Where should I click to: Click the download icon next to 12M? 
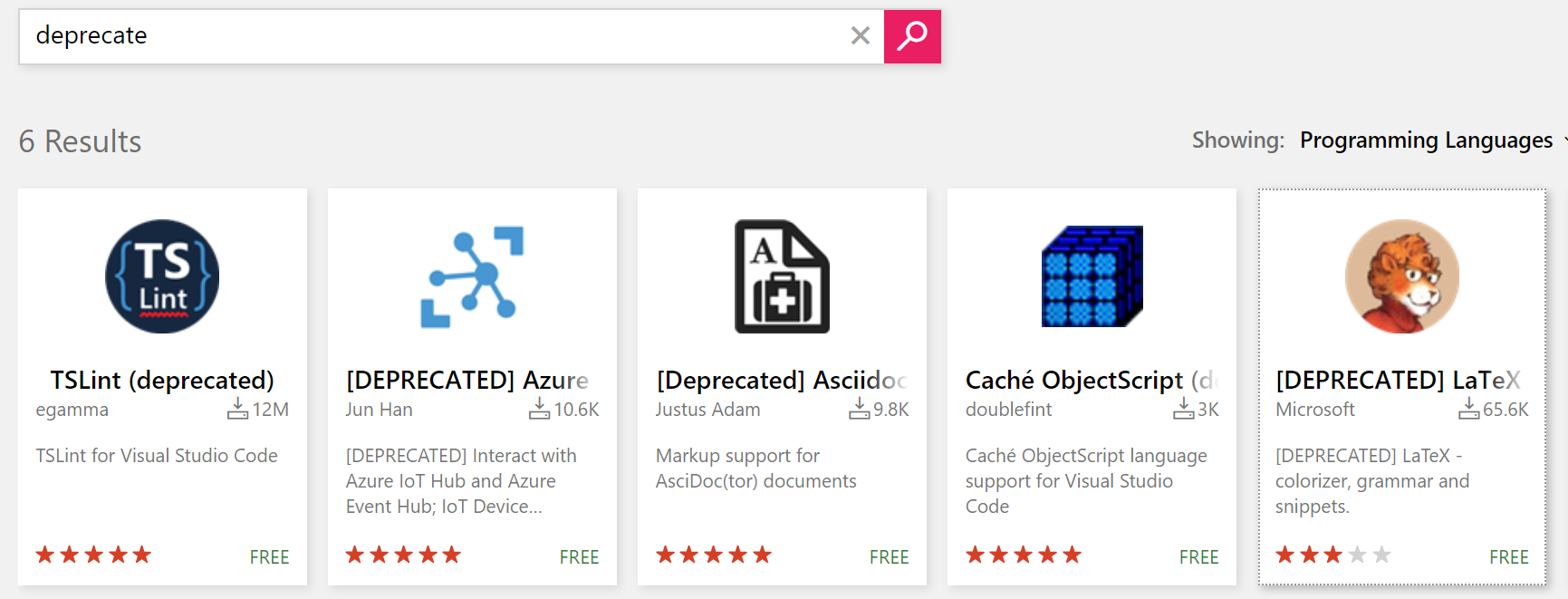click(x=236, y=409)
